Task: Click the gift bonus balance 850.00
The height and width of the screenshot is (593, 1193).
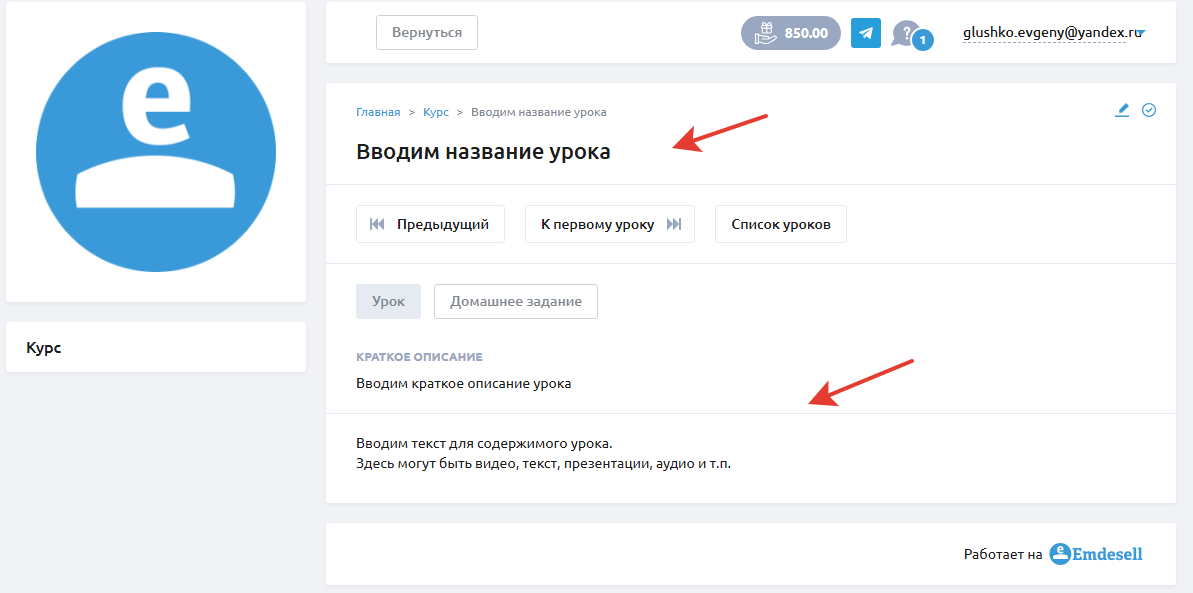Action: pyautogui.click(x=791, y=33)
